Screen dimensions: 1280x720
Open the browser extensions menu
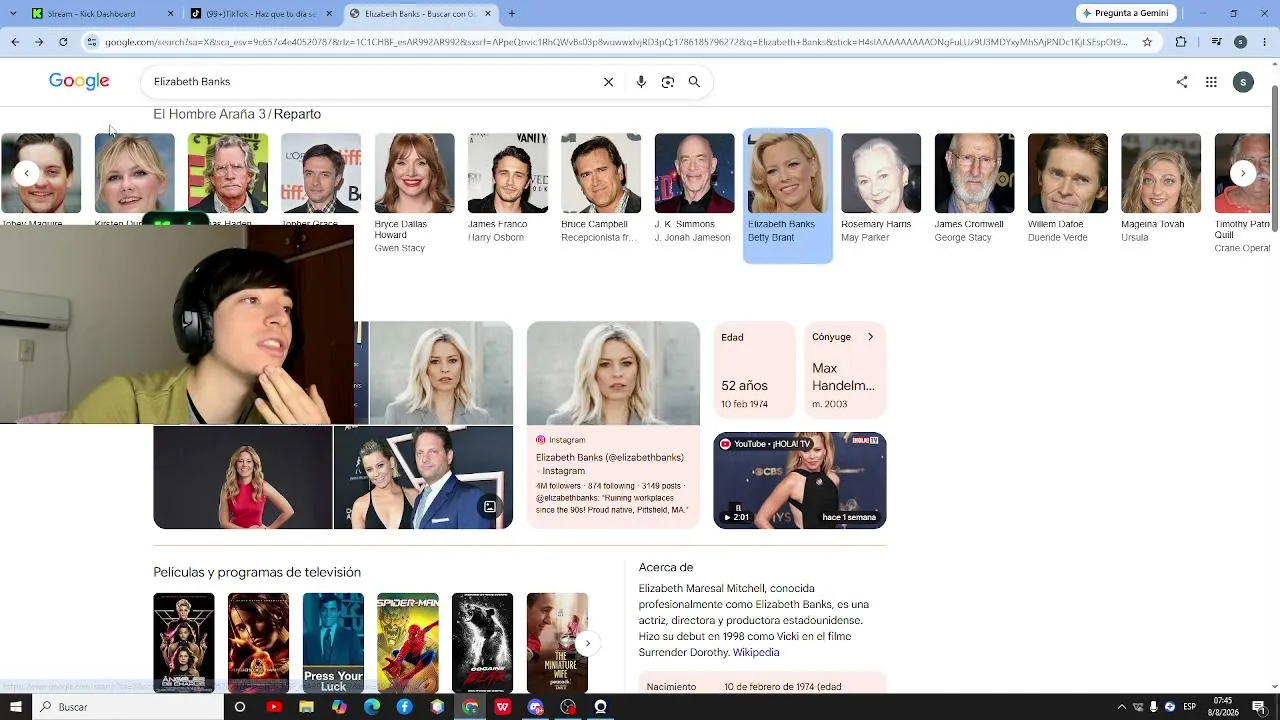[1181, 42]
